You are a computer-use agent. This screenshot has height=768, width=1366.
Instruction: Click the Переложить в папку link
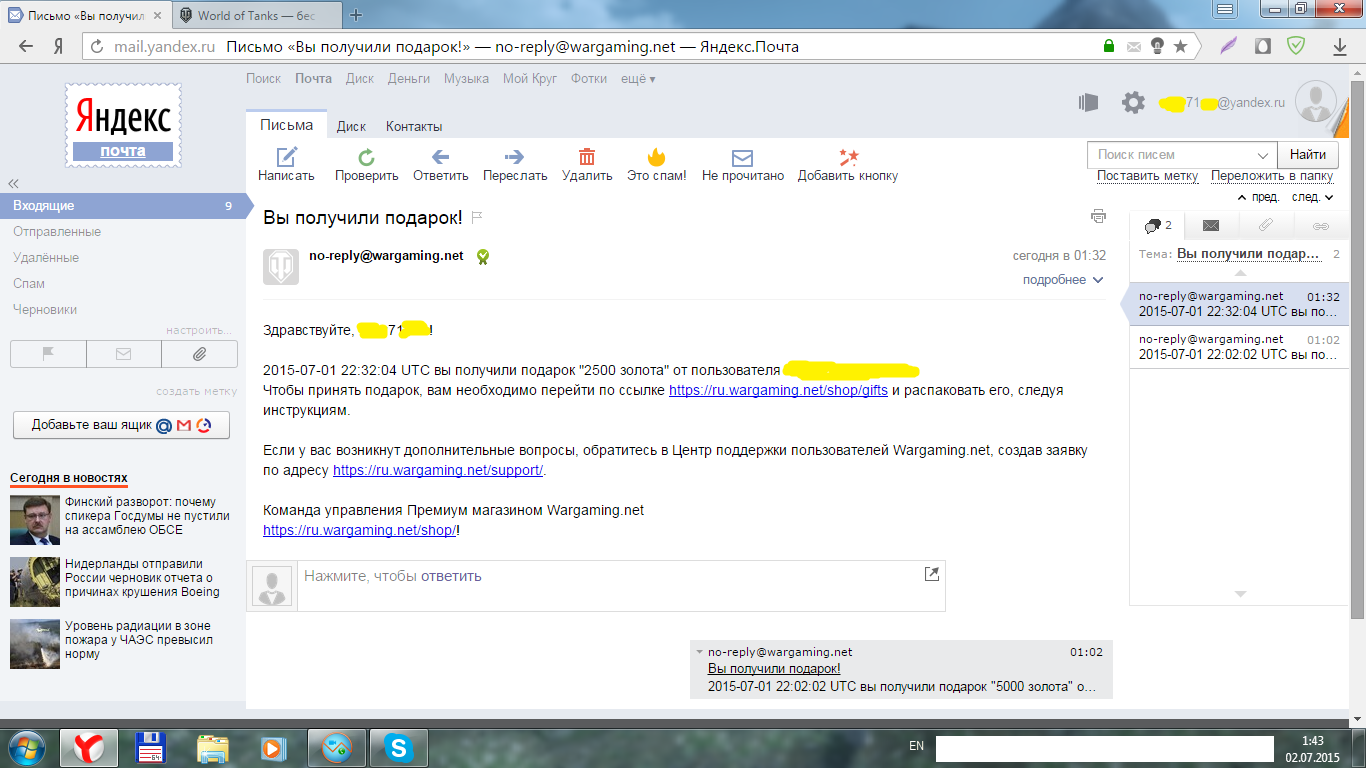click(1272, 176)
